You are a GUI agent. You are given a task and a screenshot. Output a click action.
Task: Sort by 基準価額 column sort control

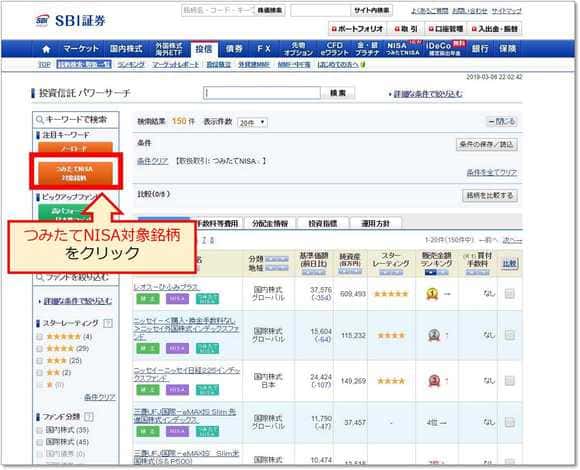[x=314, y=272]
